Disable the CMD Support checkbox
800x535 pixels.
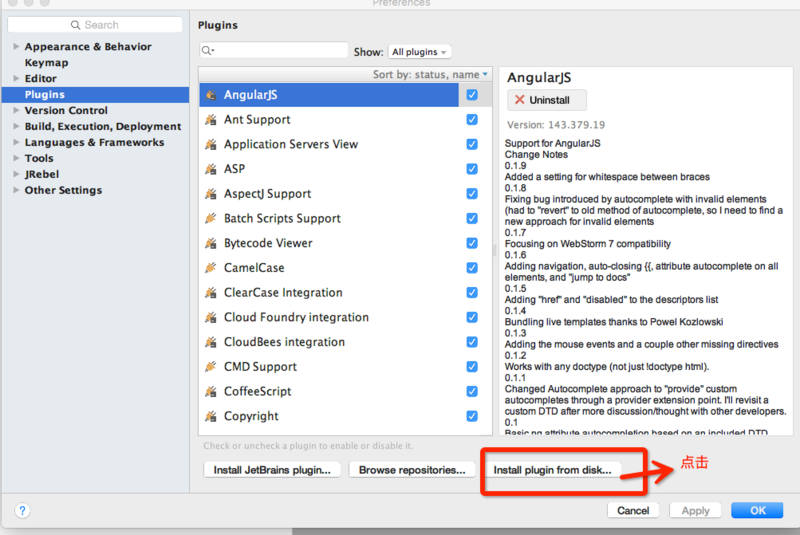coord(472,367)
